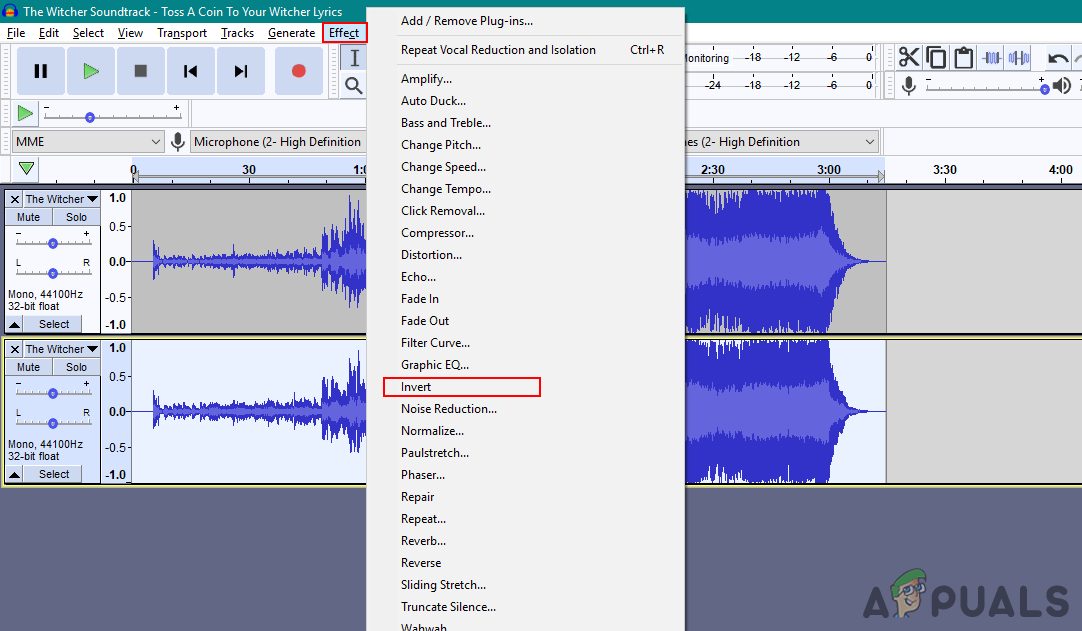Start recording with the red Record button
Screen dimensions: 1082x631
[299, 70]
